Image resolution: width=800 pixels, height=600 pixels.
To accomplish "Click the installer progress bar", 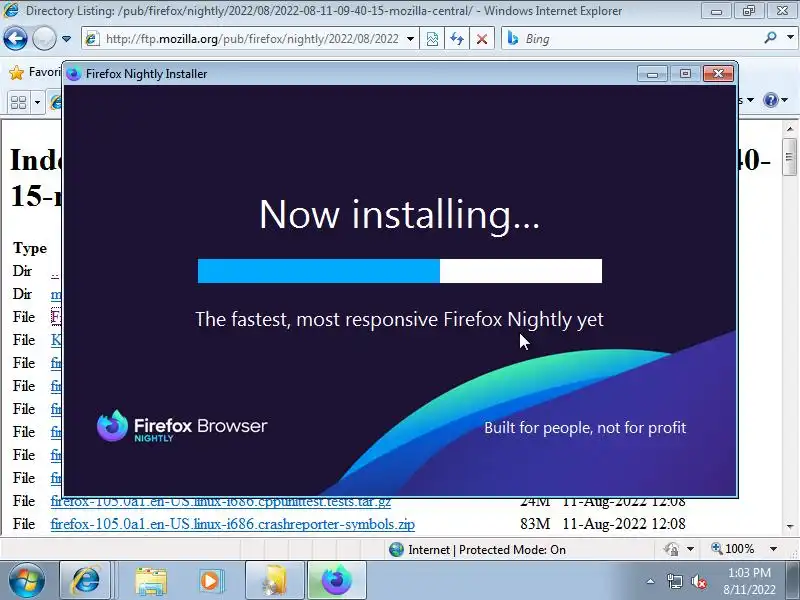I will pyautogui.click(x=399, y=271).
